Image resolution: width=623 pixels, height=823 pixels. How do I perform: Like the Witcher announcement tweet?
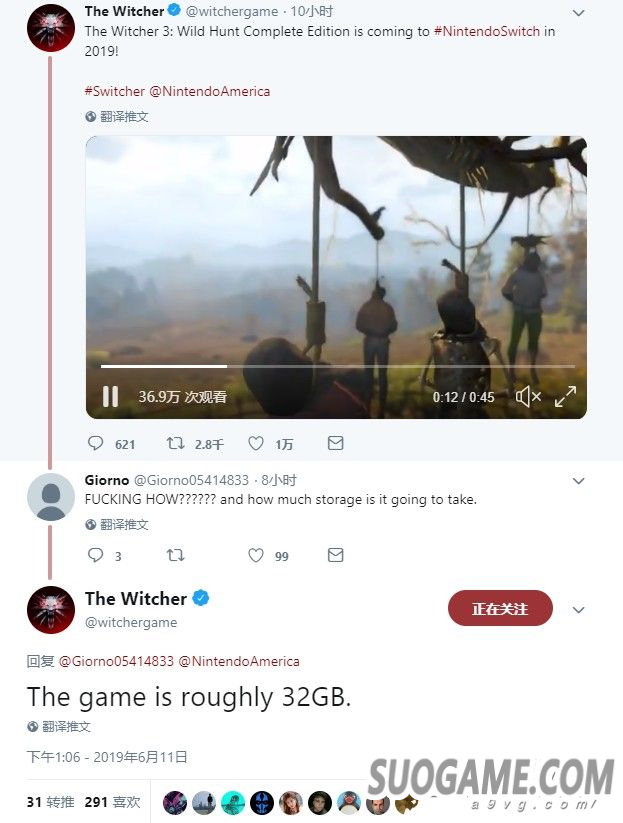point(256,444)
